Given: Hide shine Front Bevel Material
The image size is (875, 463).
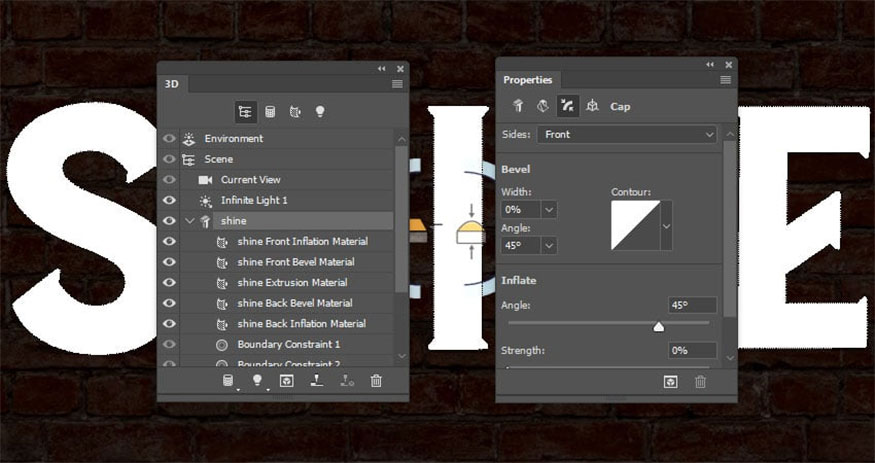Looking at the screenshot, I should pos(169,262).
